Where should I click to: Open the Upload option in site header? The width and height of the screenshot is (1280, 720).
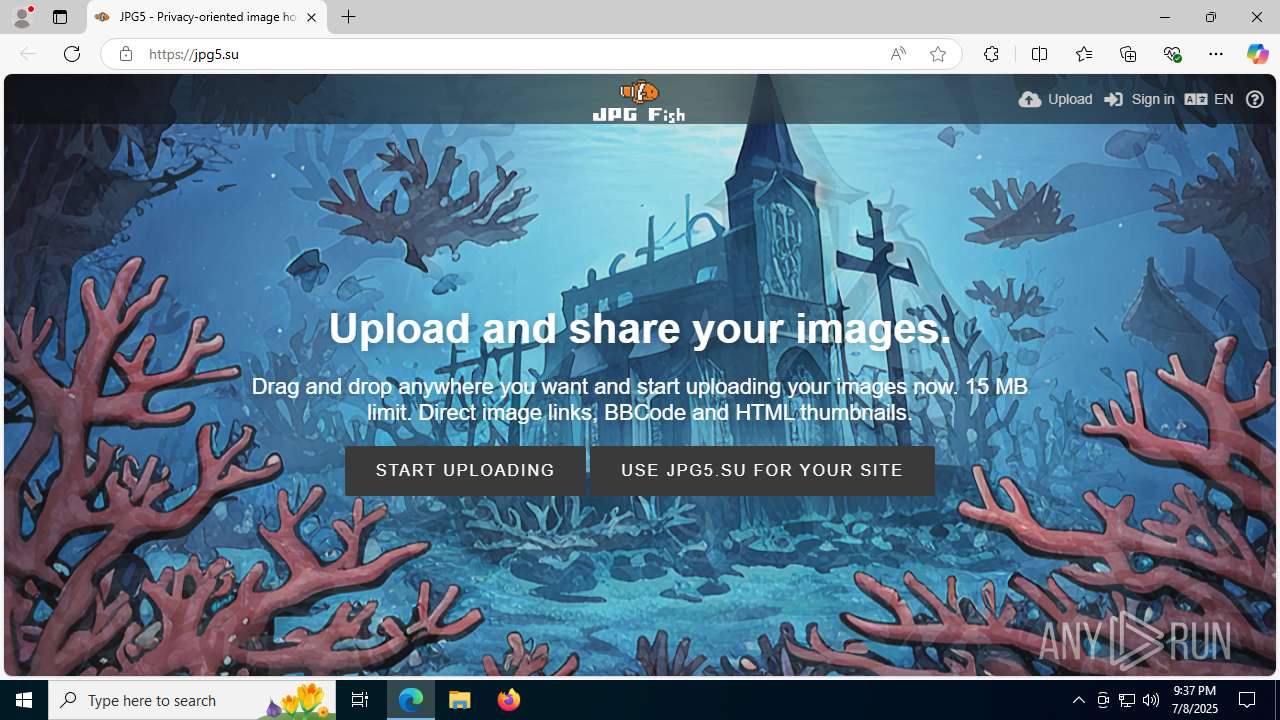coord(1055,99)
